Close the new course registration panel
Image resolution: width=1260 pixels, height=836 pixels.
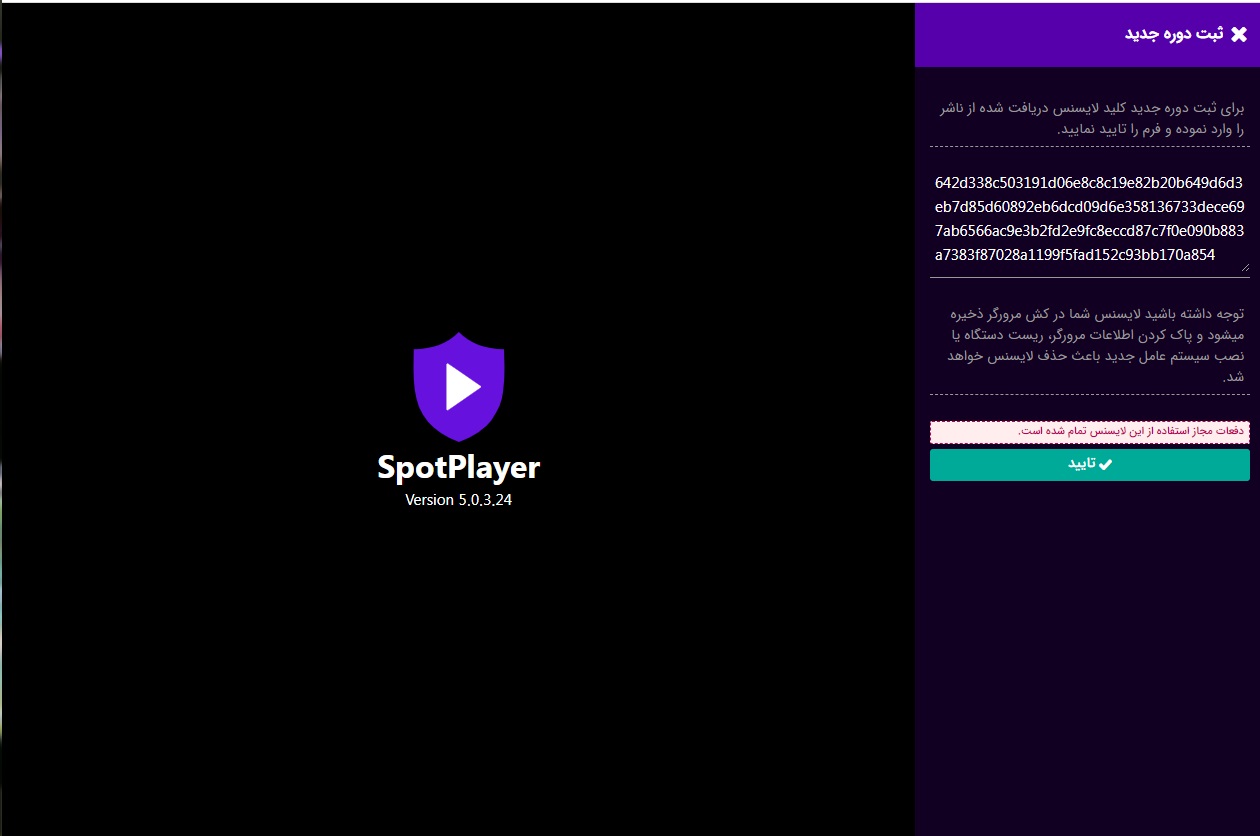(1239, 35)
